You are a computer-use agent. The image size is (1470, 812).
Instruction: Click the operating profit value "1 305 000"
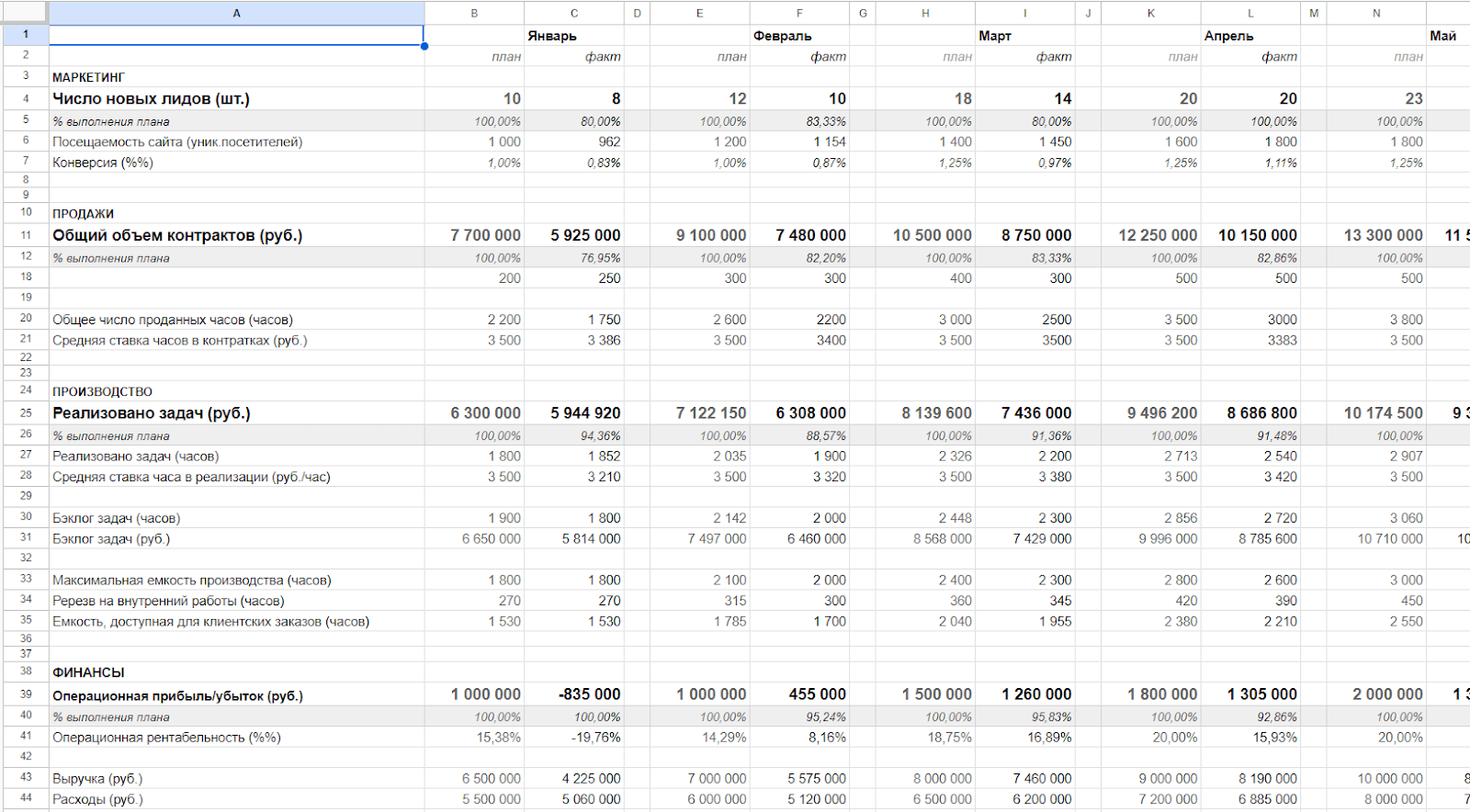click(1250, 694)
